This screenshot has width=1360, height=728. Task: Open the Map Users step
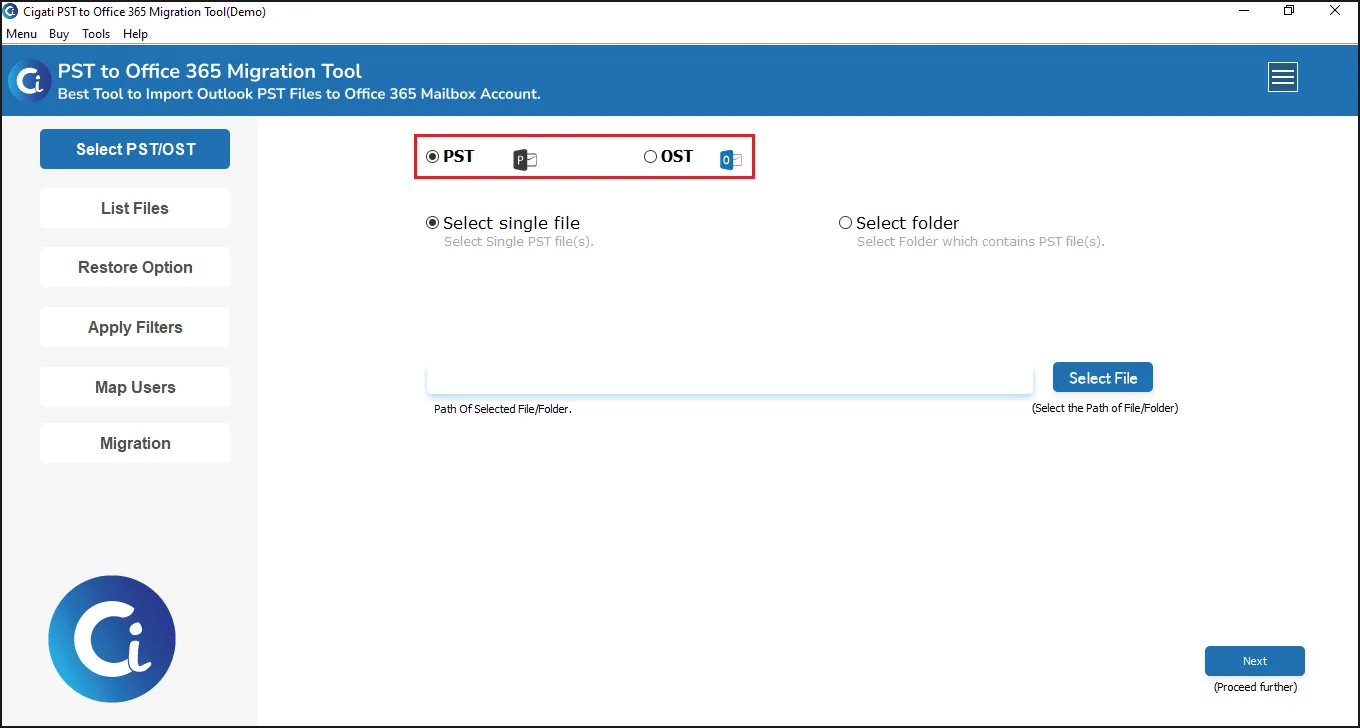click(135, 387)
